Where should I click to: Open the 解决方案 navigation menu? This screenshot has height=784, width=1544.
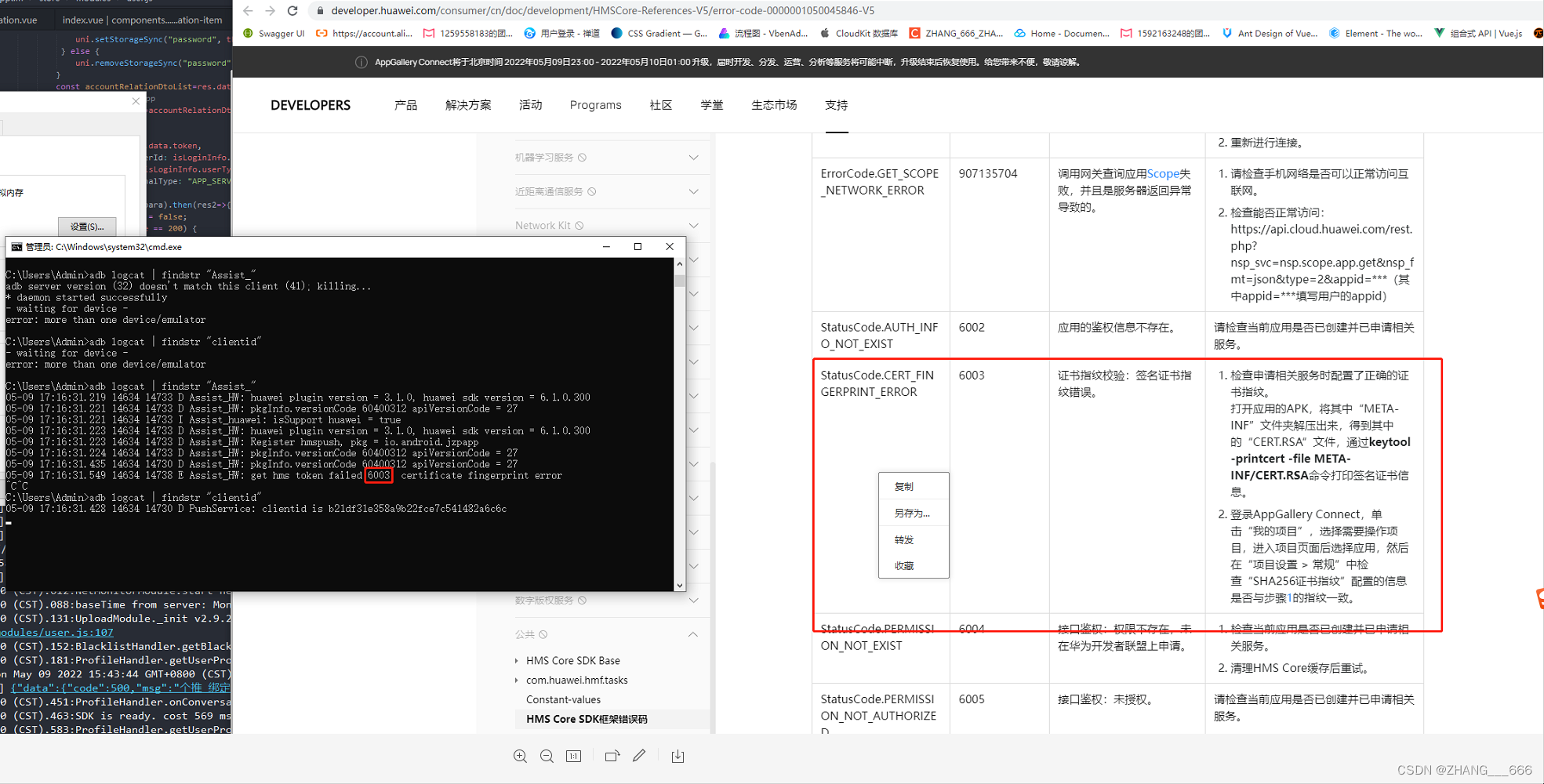[468, 105]
